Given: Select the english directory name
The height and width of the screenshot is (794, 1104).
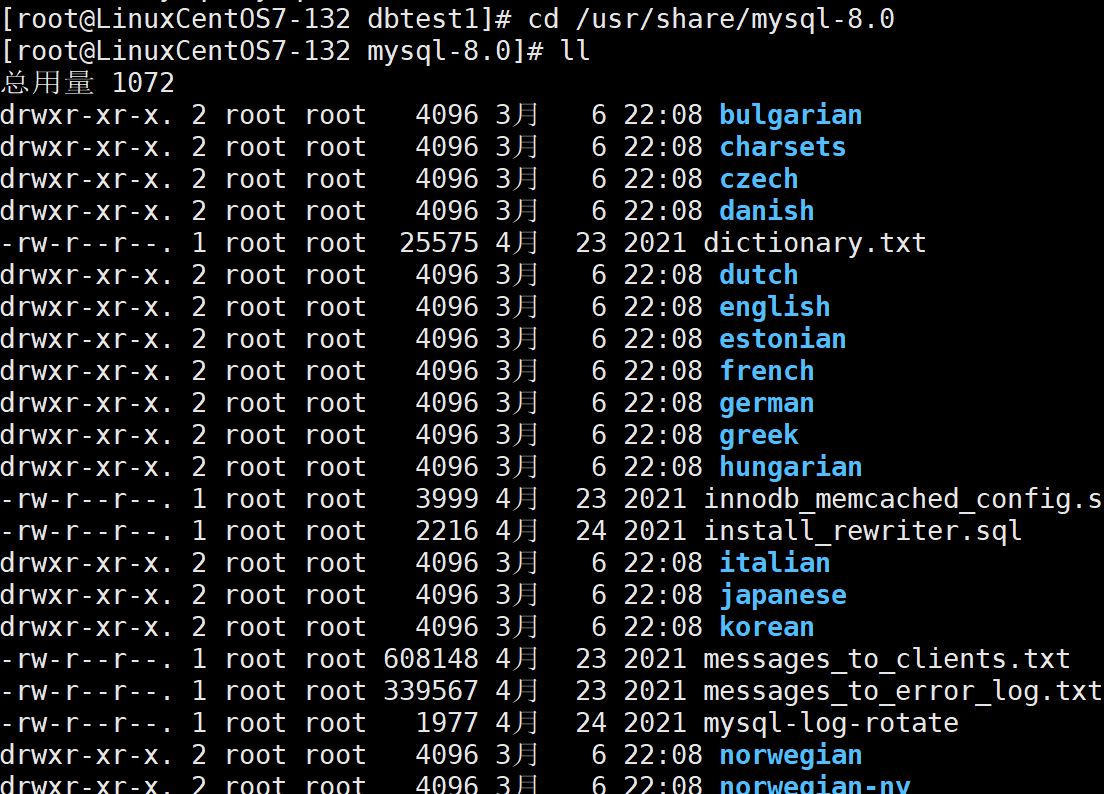Looking at the screenshot, I should [774, 307].
